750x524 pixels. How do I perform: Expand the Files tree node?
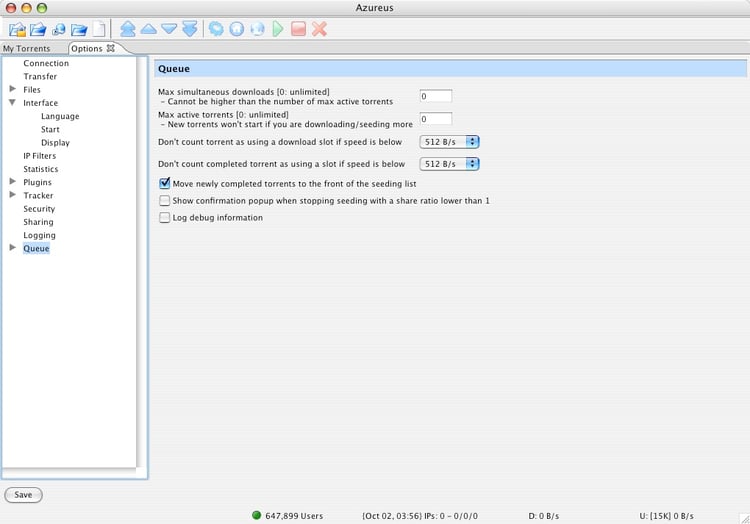tap(13, 89)
